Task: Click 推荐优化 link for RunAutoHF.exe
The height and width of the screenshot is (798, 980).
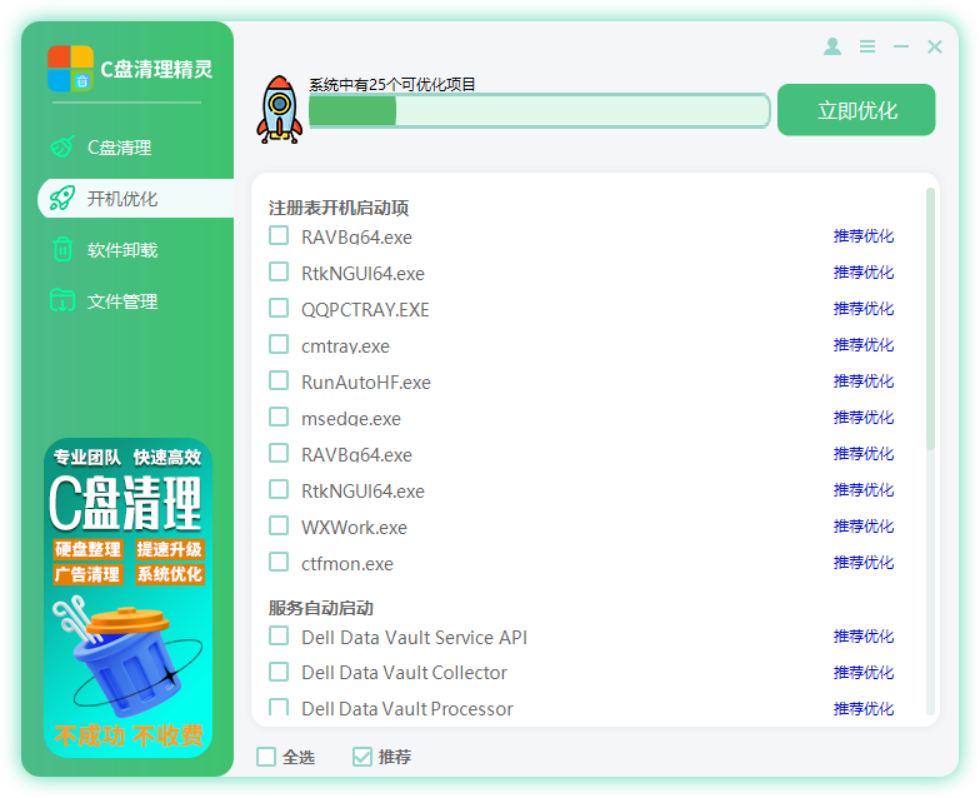Action: pyautogui.click(x=864, y=381)
